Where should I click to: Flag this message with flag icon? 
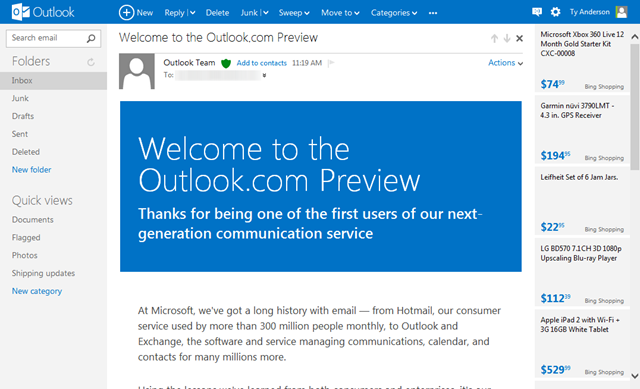click(331, 63)
